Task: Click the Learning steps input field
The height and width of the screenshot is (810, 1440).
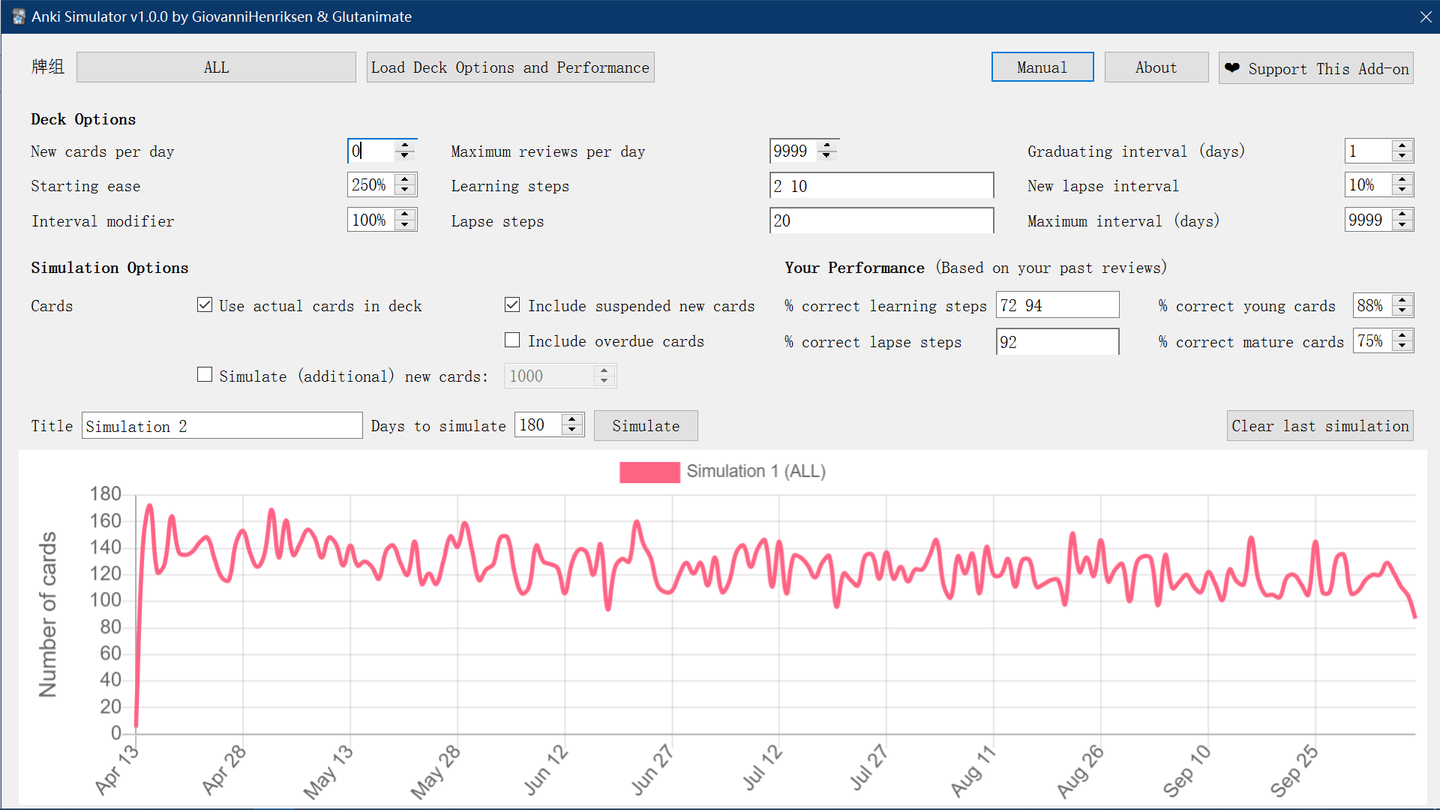Action: point(882,186)
